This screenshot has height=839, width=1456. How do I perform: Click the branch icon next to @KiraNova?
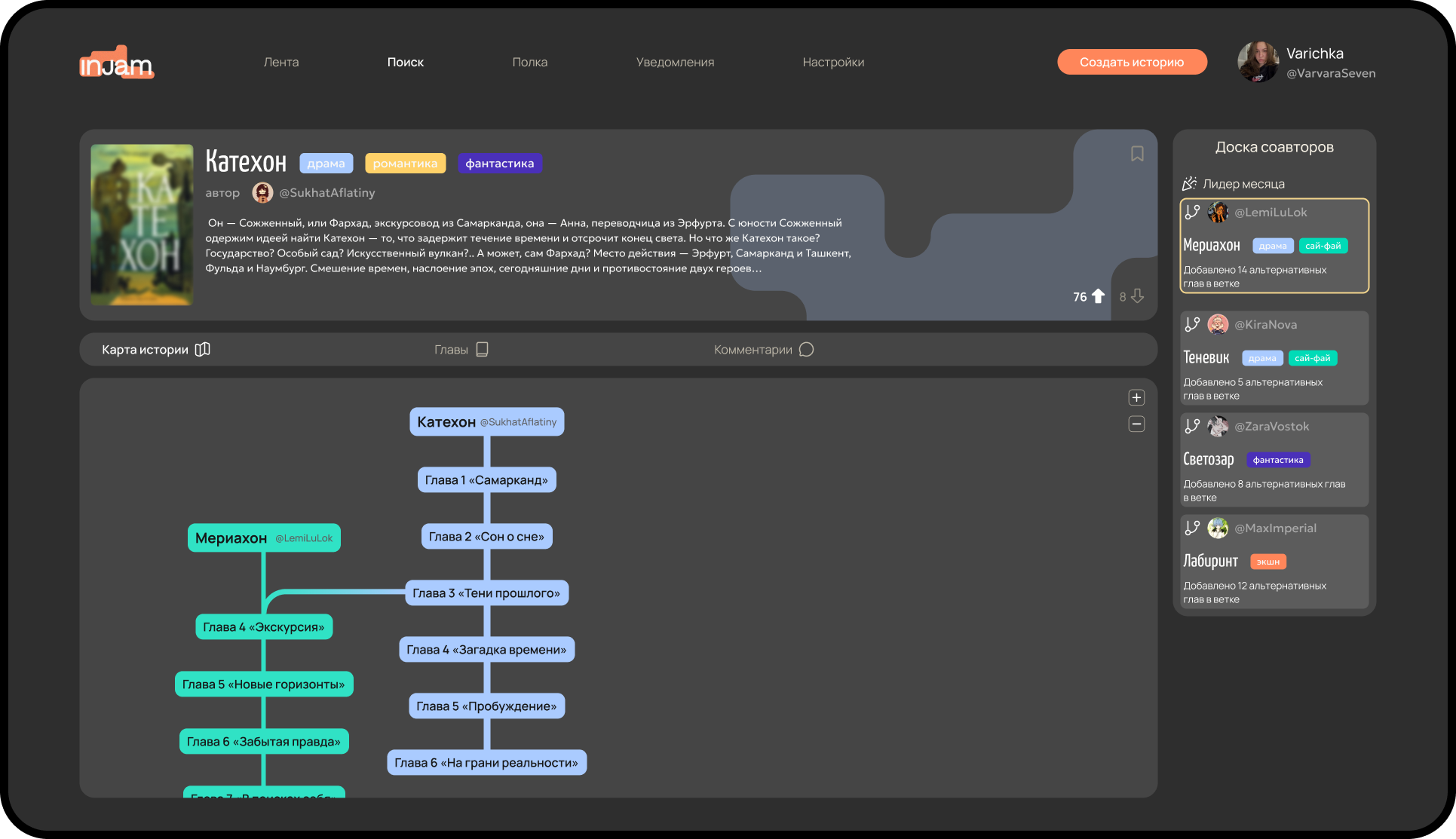tap(1192, 325)
